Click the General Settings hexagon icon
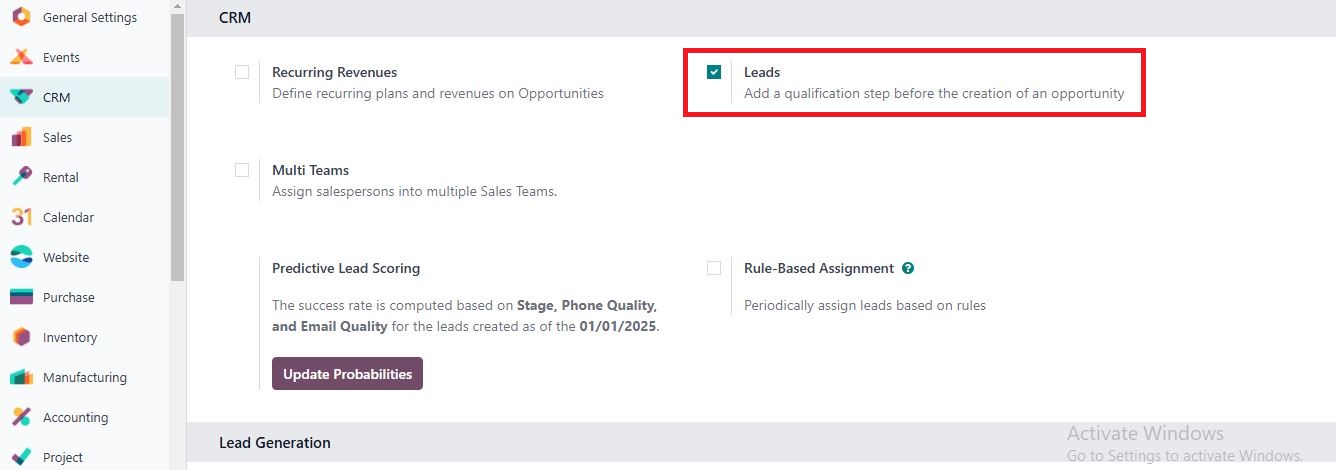Screen dimensions: 1336x470 point(21,17)
